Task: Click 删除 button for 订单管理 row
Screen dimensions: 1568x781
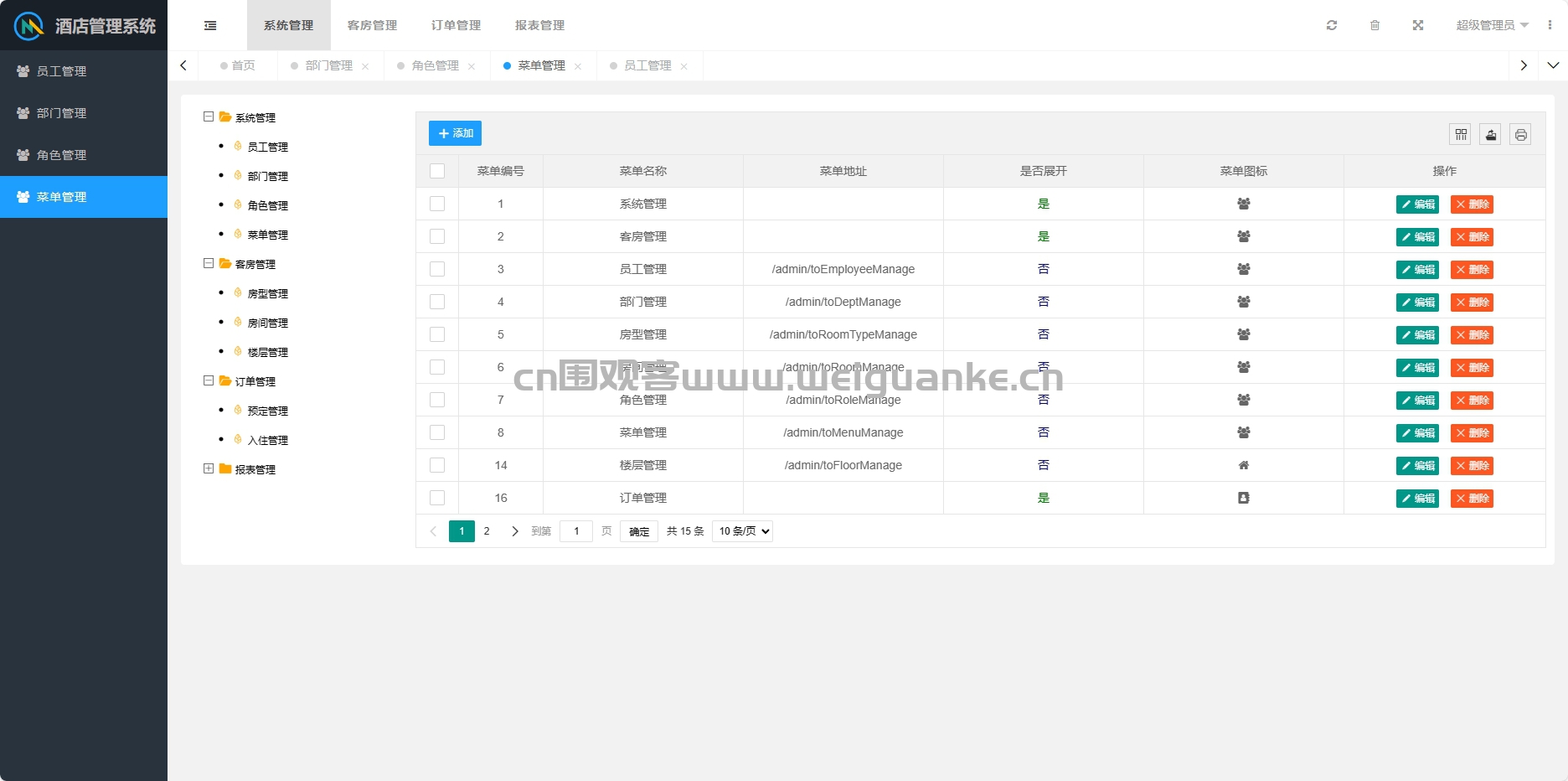Action: point(1472,499)
